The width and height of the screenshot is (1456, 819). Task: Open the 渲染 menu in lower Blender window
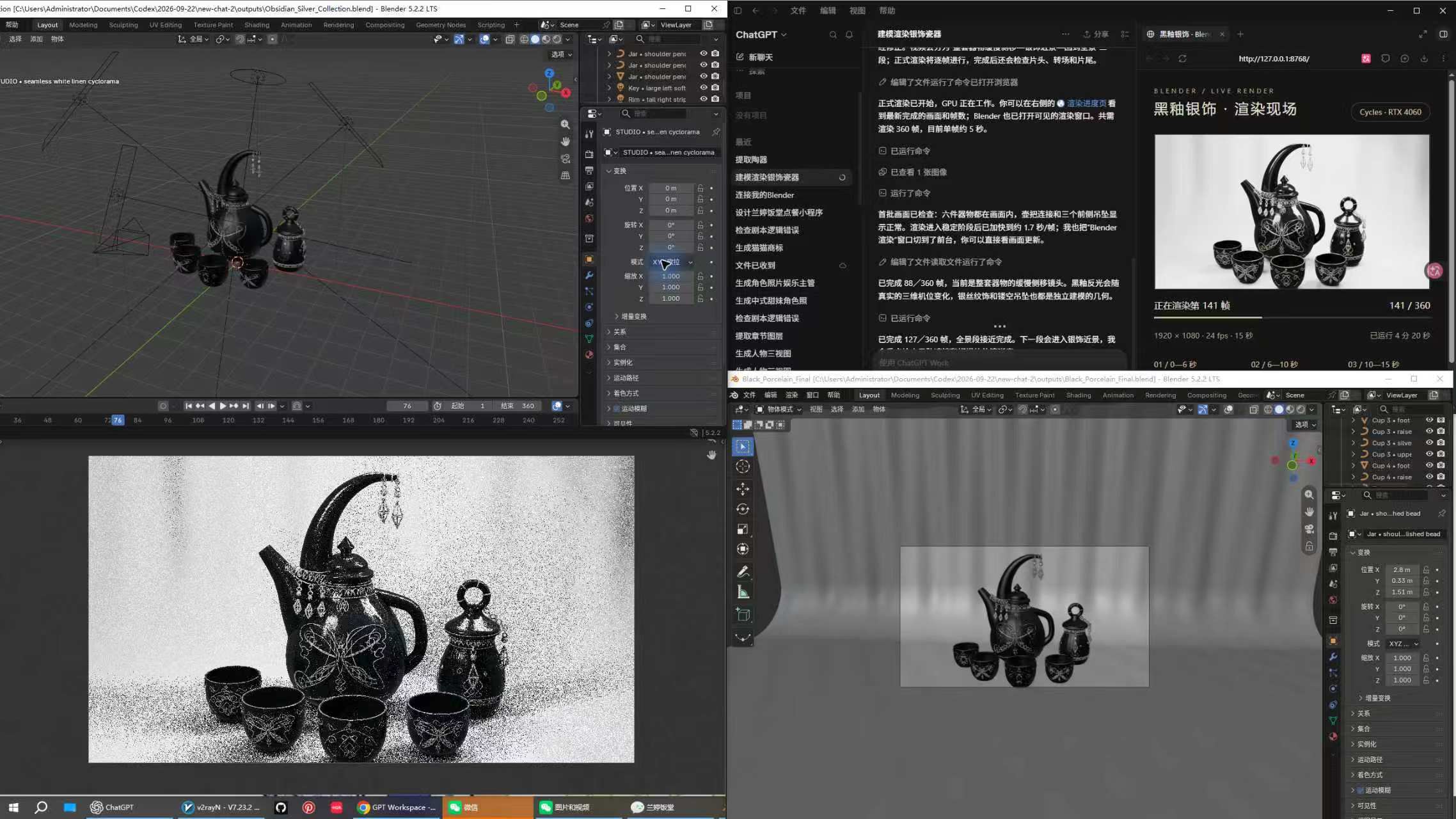(x=791, y=395)
